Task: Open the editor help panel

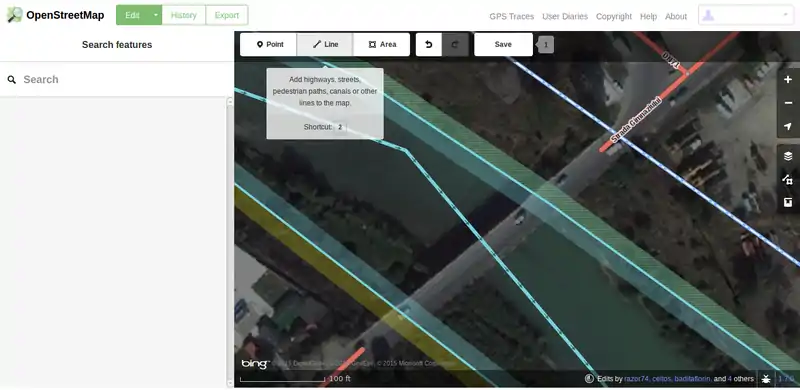Action: click(x=788, y=202)
